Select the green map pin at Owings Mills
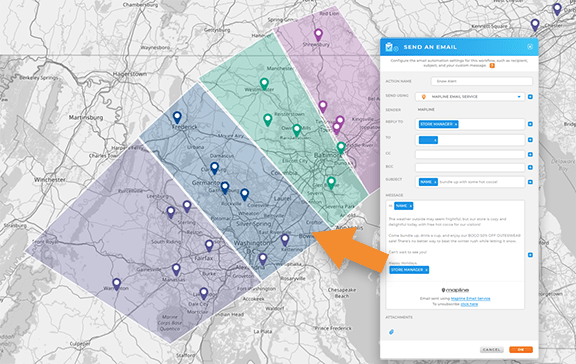The width and height of the screenshot is (576, 364). 297,130
